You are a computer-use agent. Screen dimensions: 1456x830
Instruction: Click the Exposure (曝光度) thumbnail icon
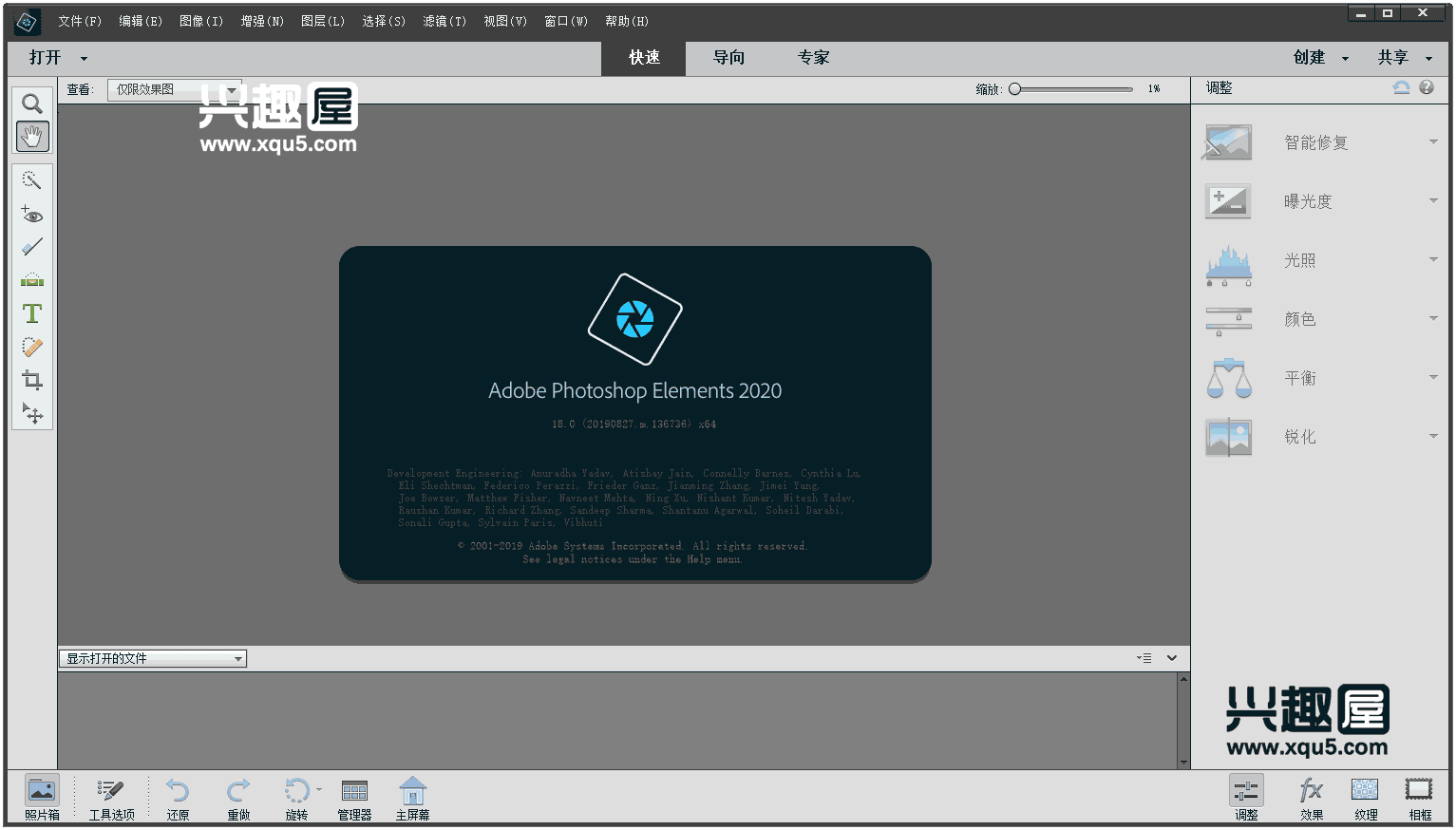(1228, 201)
